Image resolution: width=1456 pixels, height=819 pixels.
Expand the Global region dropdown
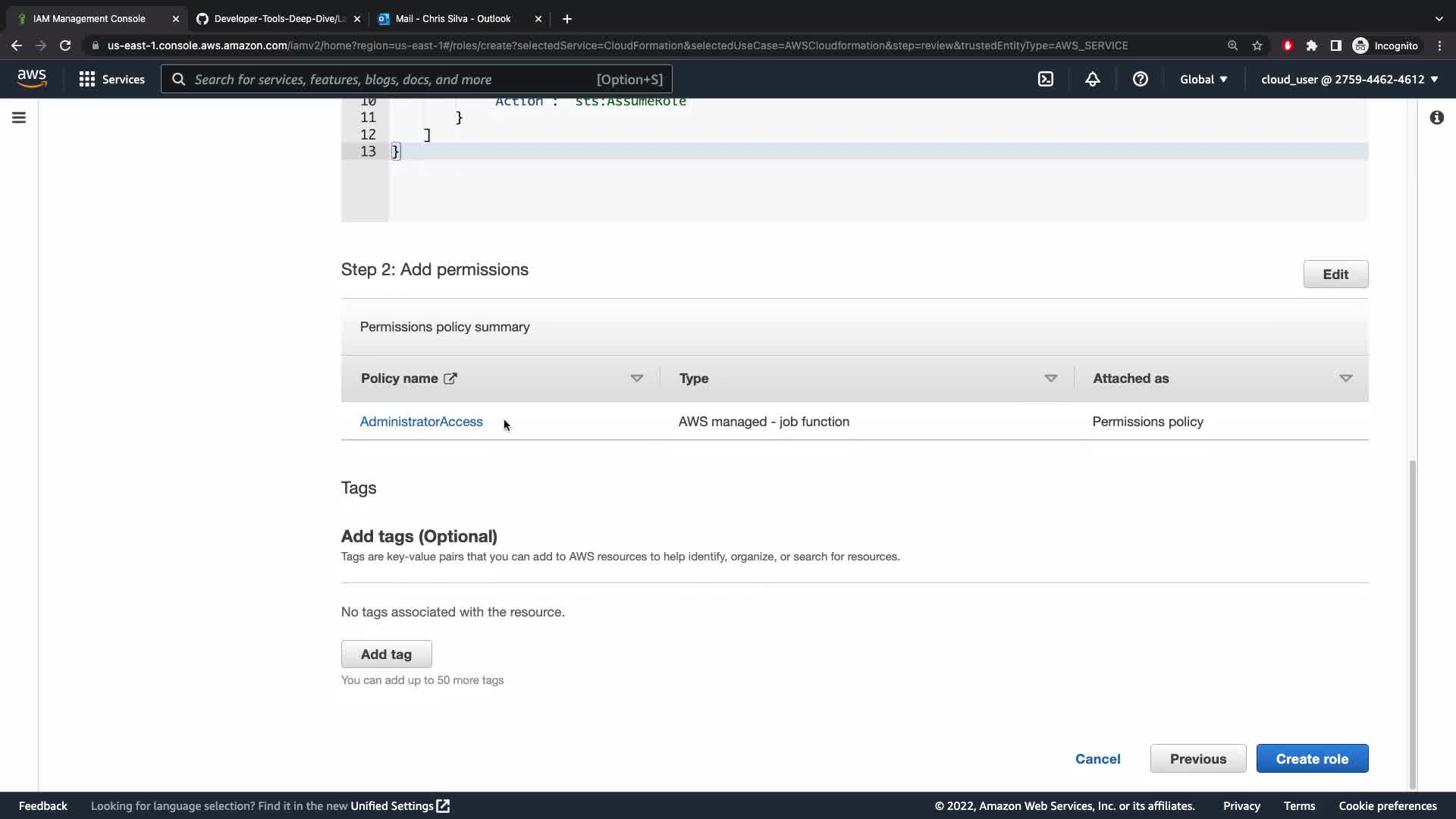point(1203,79)
